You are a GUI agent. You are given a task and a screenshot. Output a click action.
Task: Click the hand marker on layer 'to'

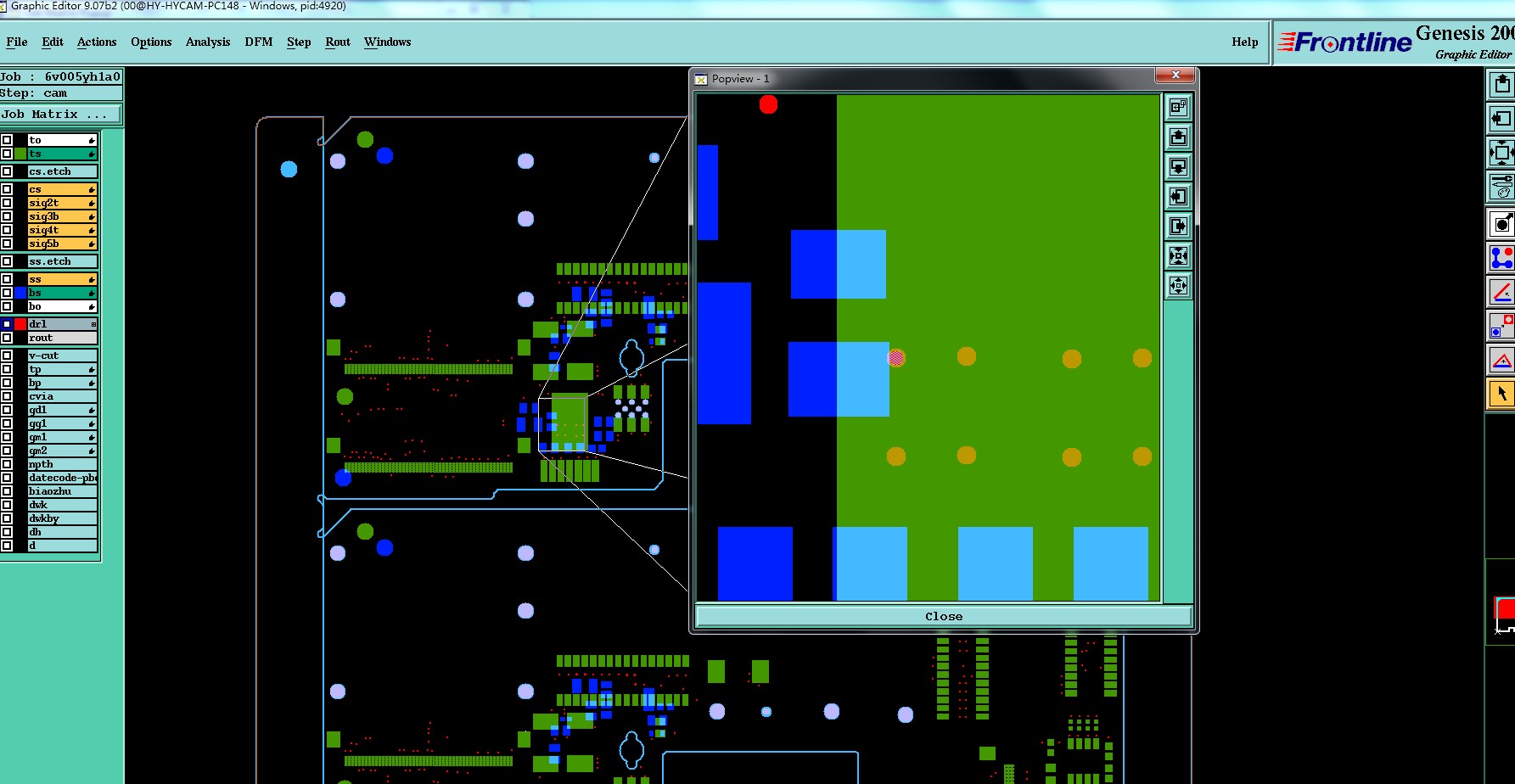click(92, 140)
